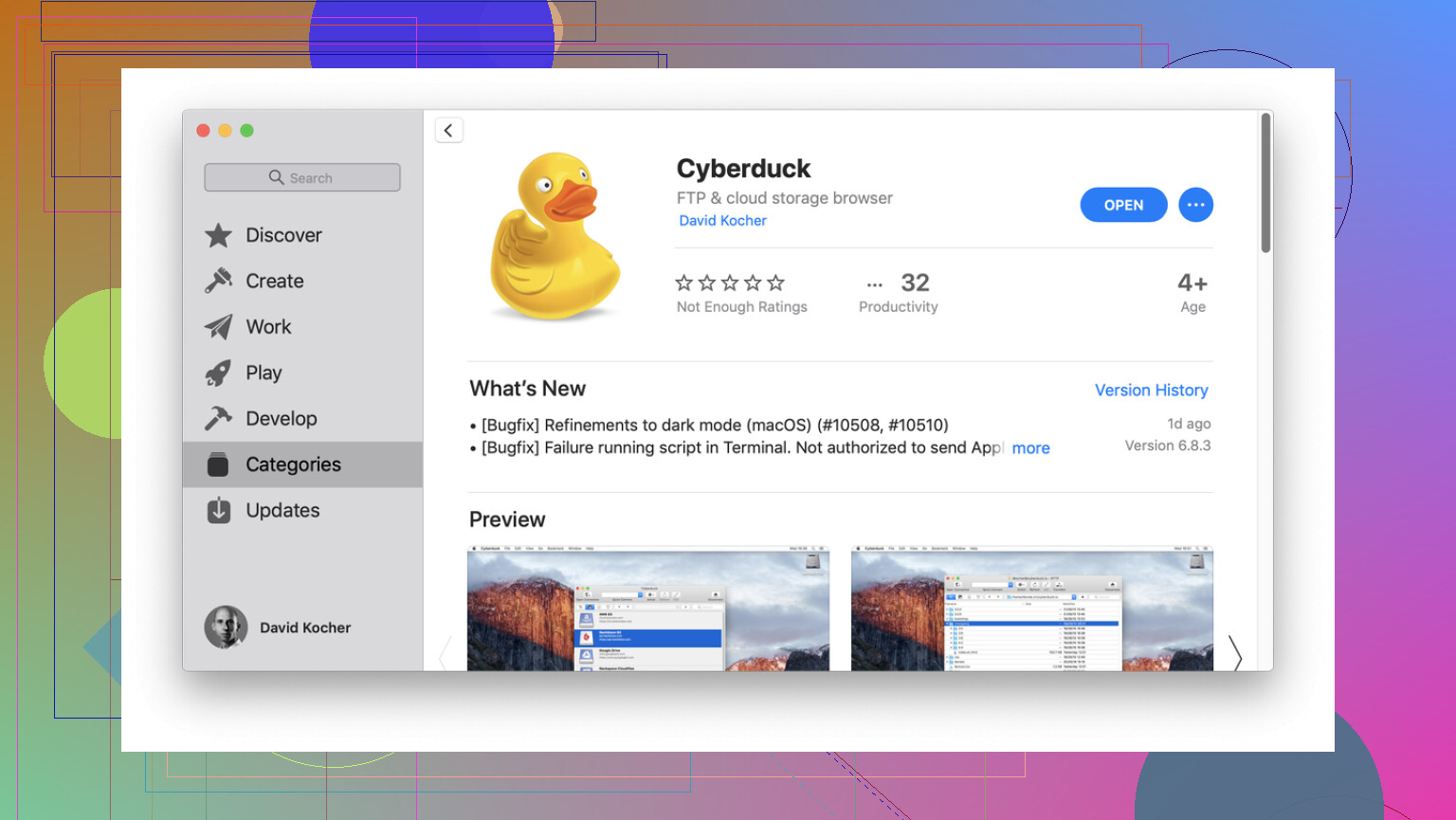Click the Develop hammer icon
Viewport: 1456px width, 820px height.
pos(219,418)
